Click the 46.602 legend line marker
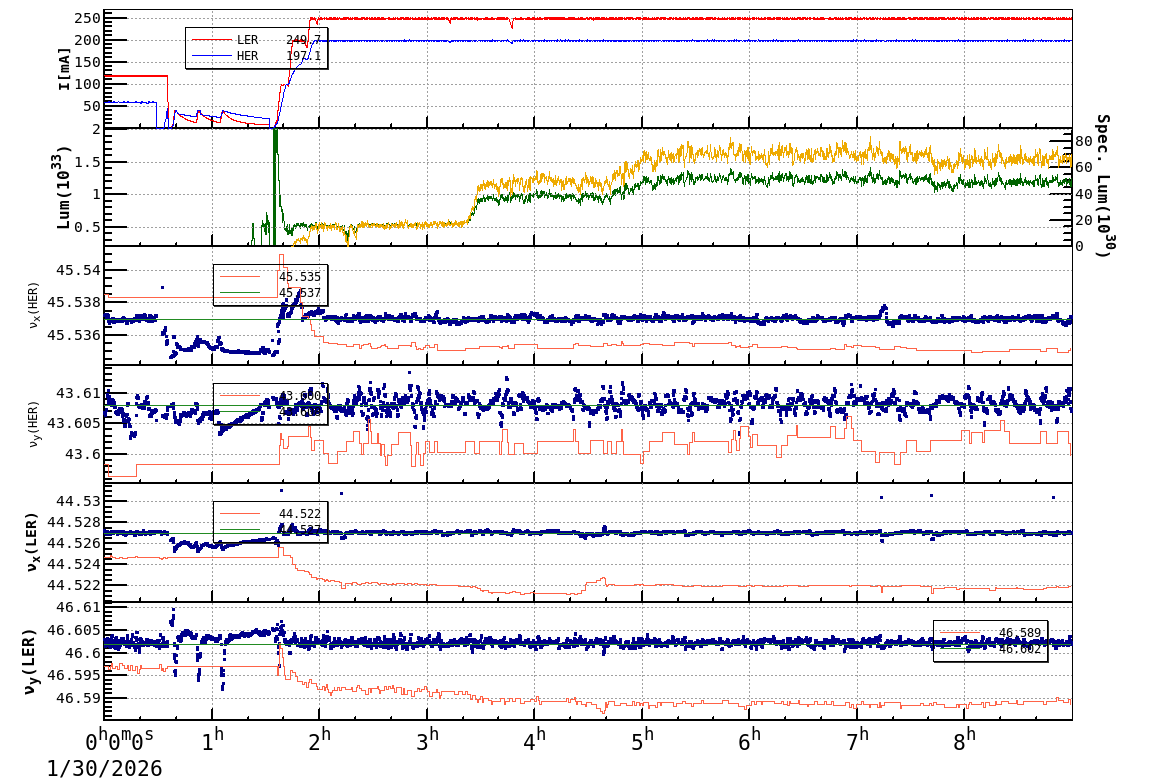The height and width of the screenshot is (782, 1154). click(x=958, y=647)
